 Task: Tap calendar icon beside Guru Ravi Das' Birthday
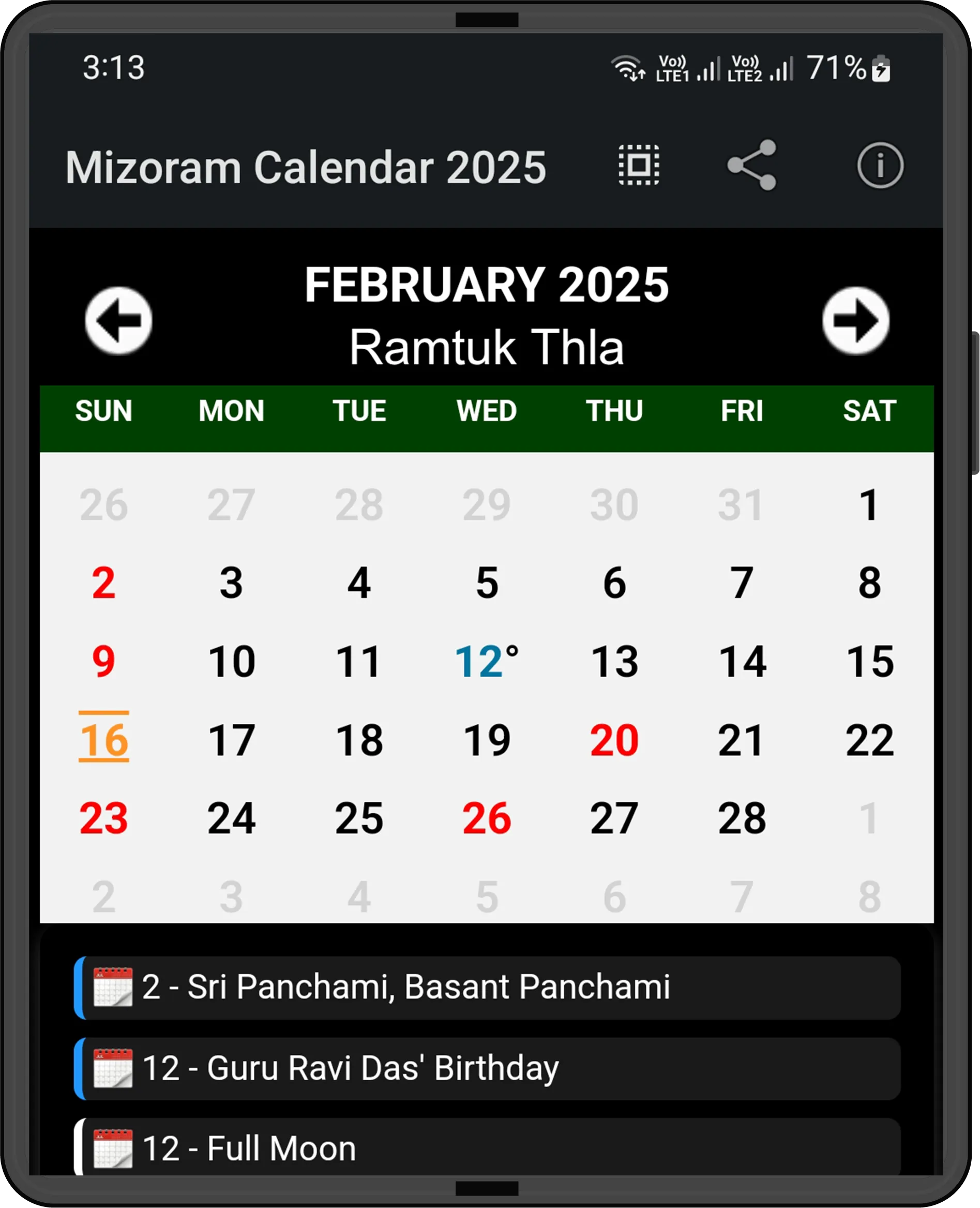pos(113,1068)
